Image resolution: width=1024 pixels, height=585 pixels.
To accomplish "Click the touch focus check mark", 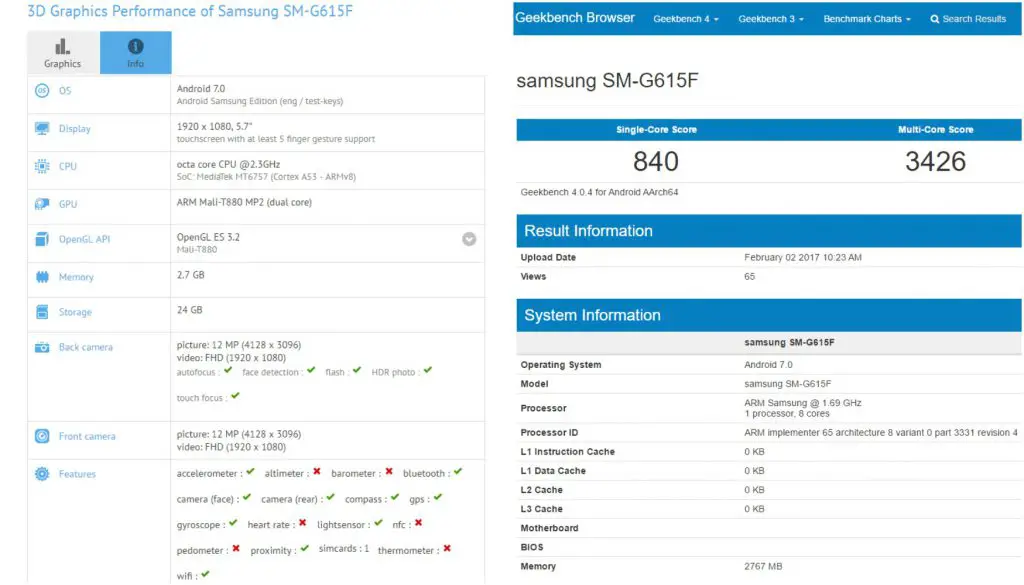I will pyautogui.click(x=235, y=396).
